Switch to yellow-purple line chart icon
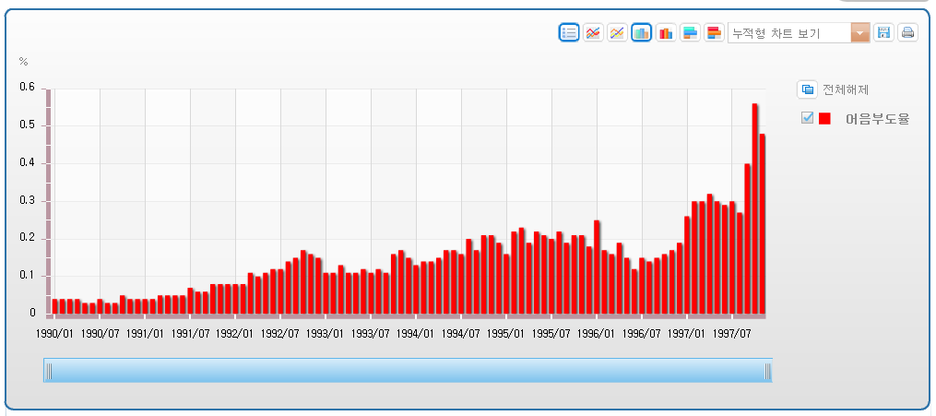Viewport: 936px width, 416px height. [617, 33]
